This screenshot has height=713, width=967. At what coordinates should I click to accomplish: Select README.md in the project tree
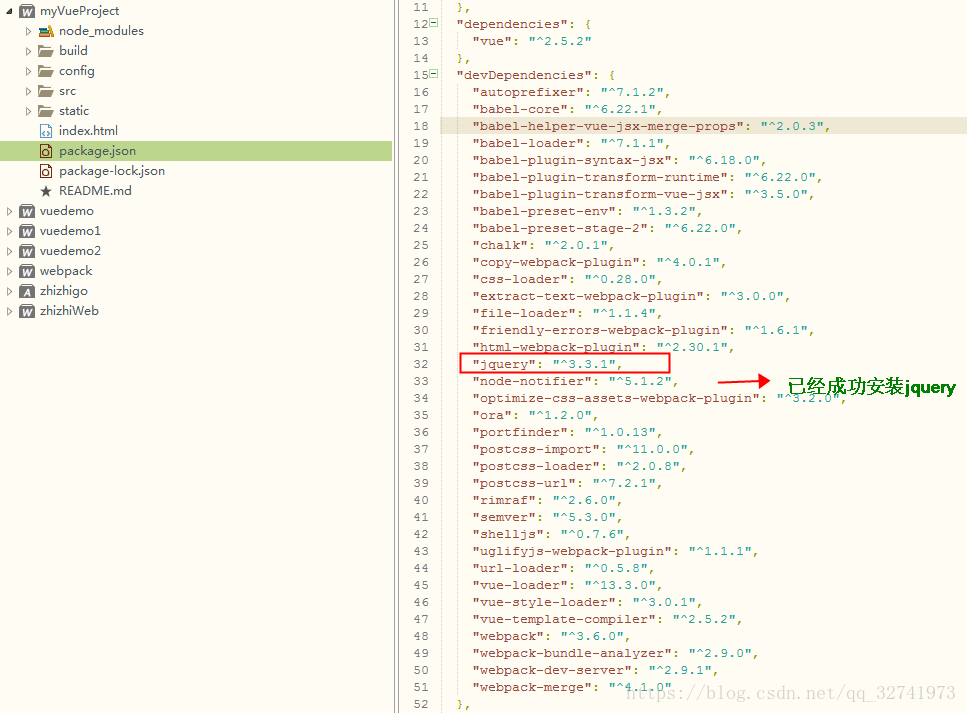point(95,191)
